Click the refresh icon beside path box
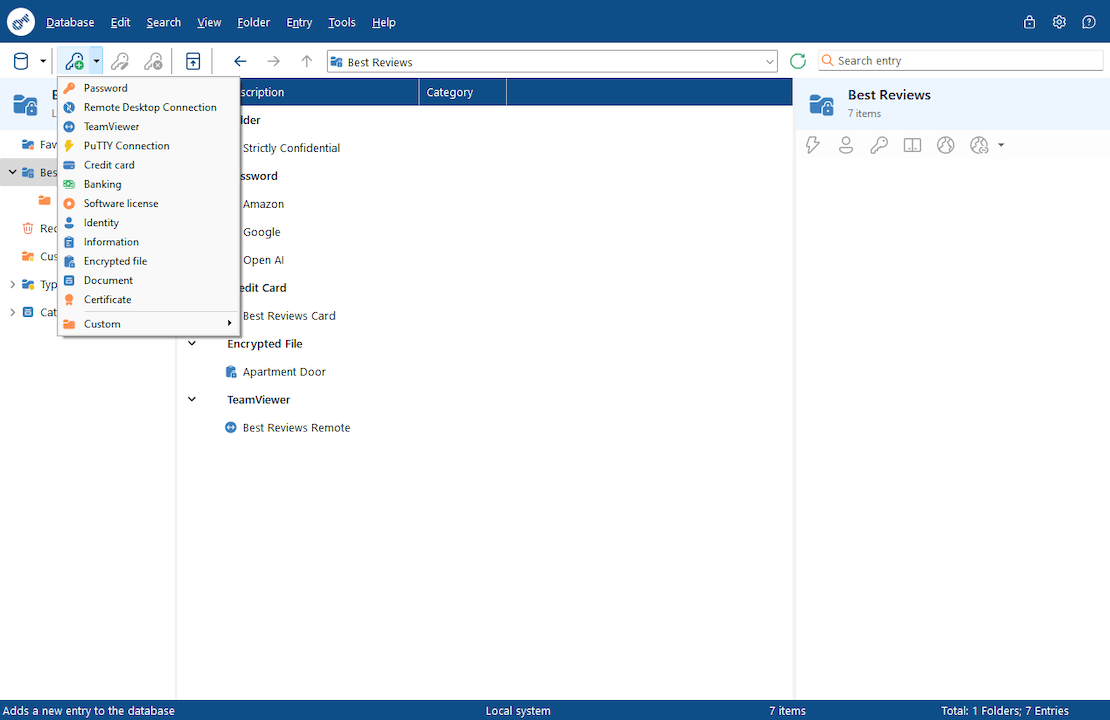This screenshot has width=1110, height=720. pyautogui.click(x=798, y=61)
